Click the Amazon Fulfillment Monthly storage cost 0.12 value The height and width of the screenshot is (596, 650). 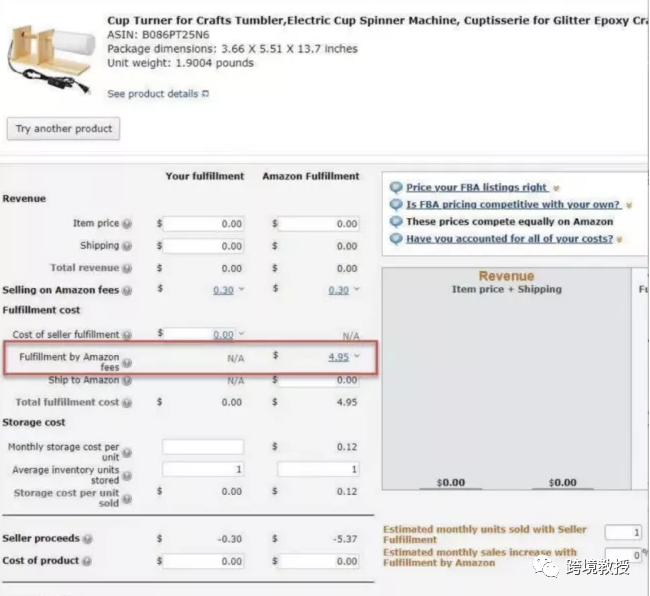(347, 447)
